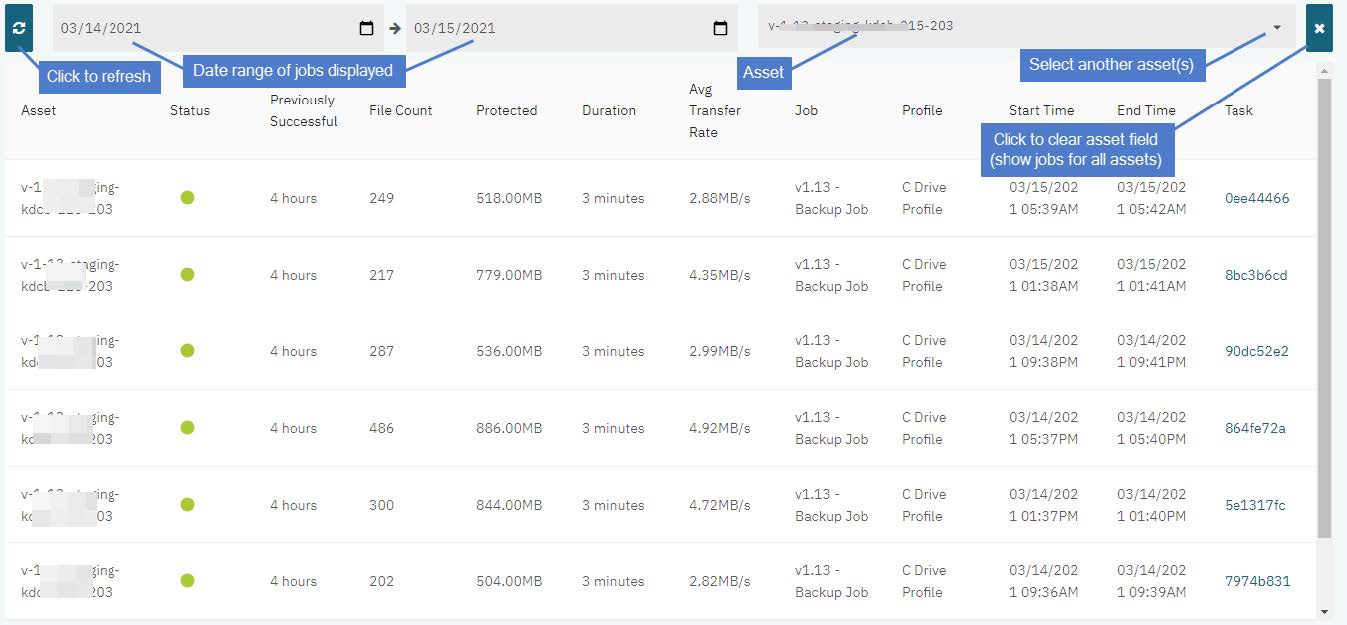Viewport: 1347px width, 625px height.
Task: Click the Job column header
Action: click(806, 110)
